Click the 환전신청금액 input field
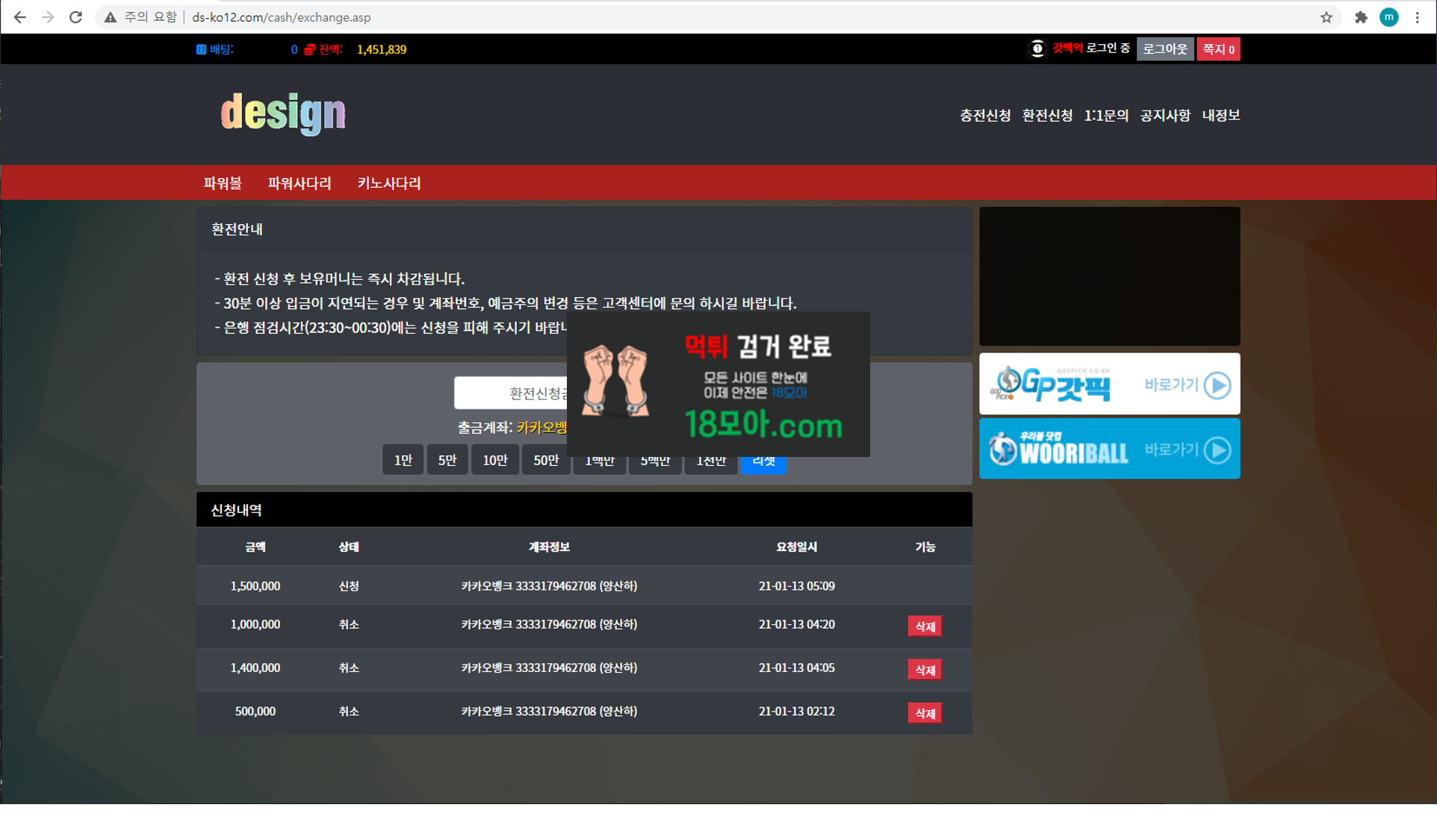The width and height of the screenshot is (1437, 840). [512, 393]
